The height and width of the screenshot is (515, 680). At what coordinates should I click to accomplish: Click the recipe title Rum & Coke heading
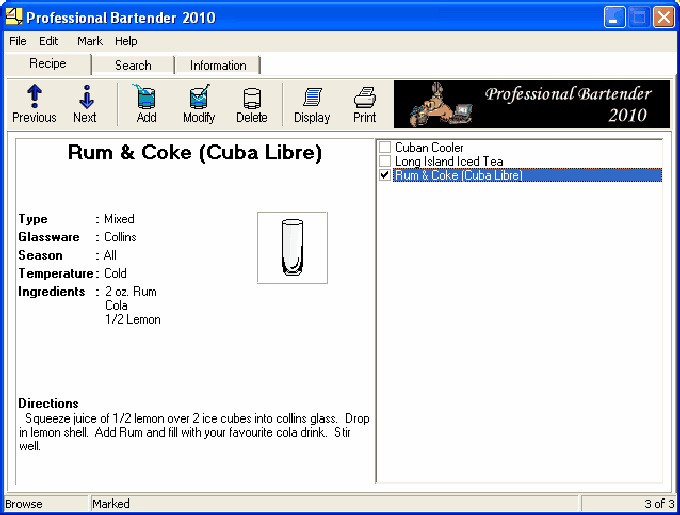click(x=195, y=153)
